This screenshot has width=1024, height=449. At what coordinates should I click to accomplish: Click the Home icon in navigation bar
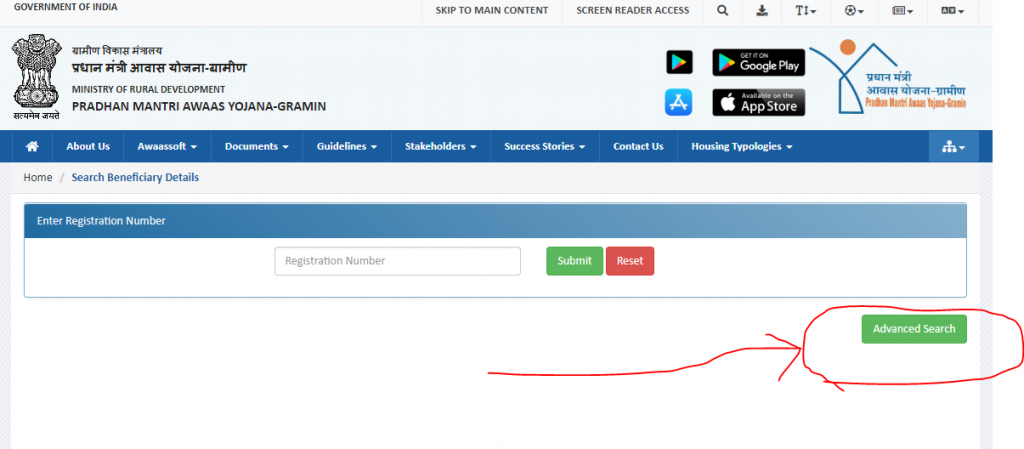tap(32, 146)
